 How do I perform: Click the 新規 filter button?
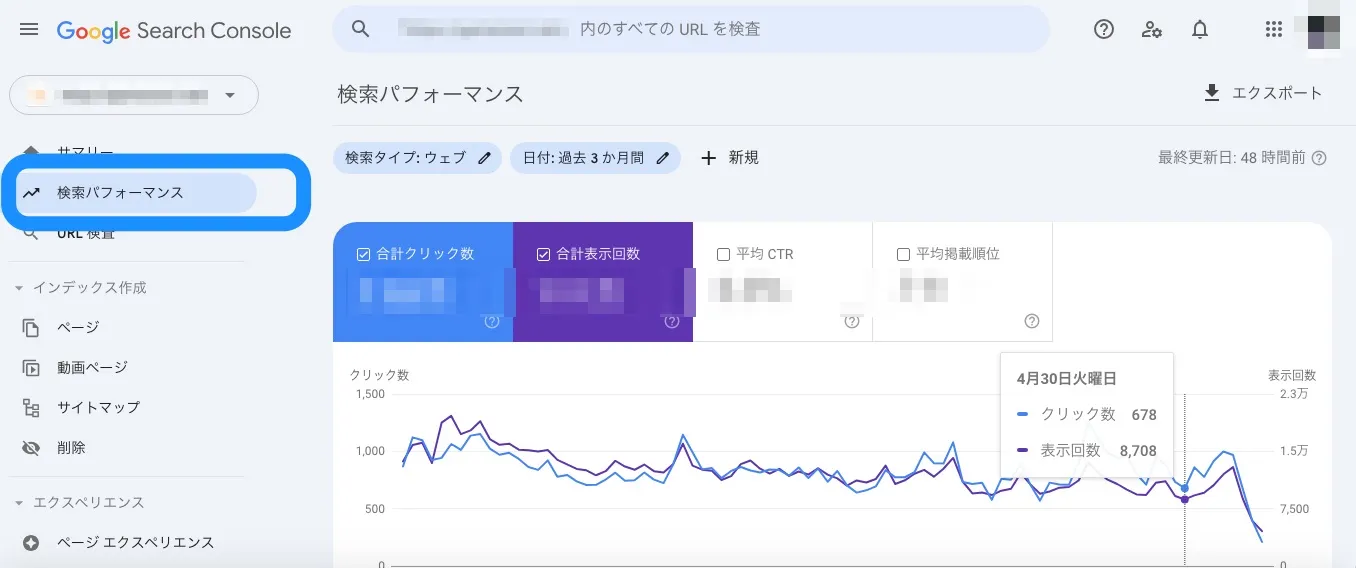pos(730,158)
